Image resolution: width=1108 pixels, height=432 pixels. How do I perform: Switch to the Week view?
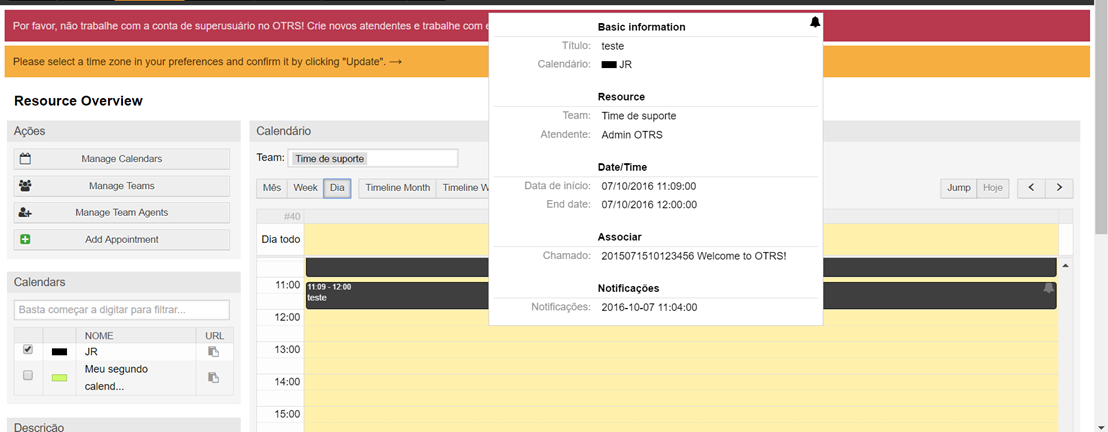click(x=305, y=188)
